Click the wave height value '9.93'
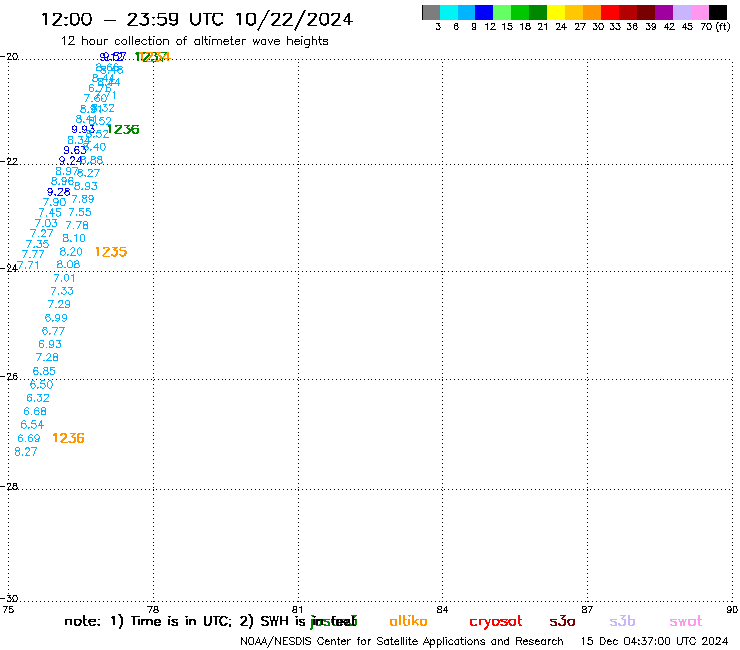740x650 pixels. coord(83,129)
